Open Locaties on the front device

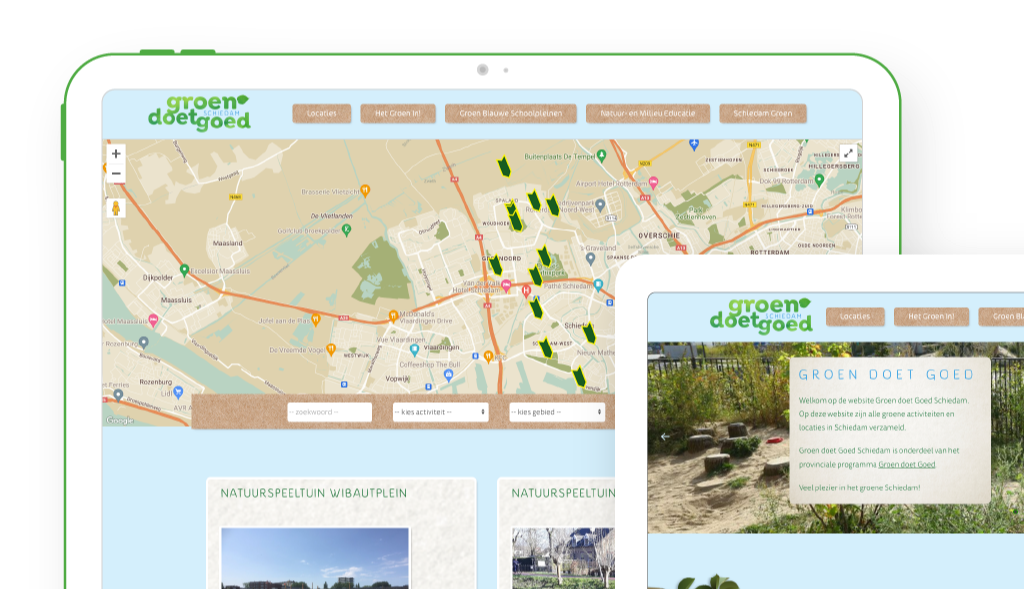point(855,317)
